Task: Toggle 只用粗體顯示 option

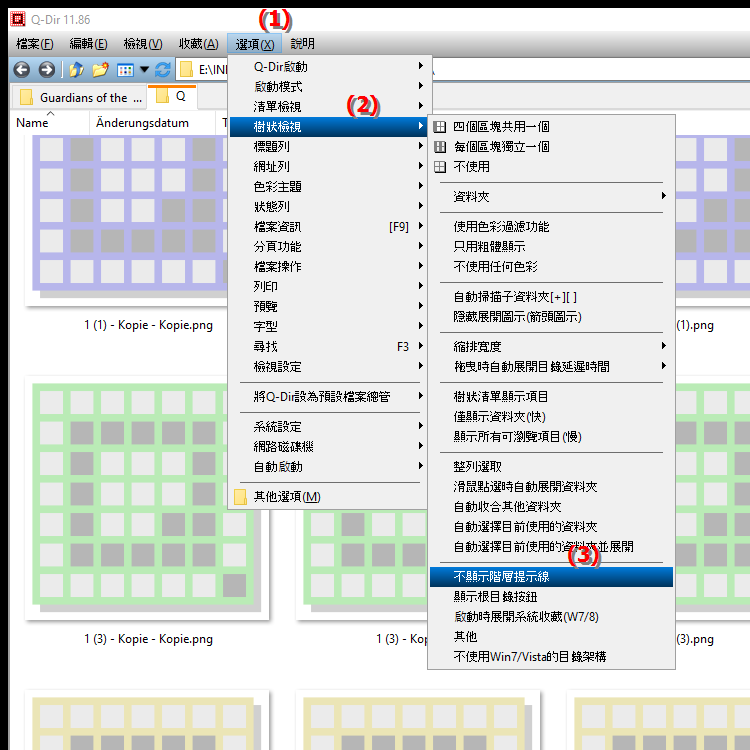Action: coord(551,247)
